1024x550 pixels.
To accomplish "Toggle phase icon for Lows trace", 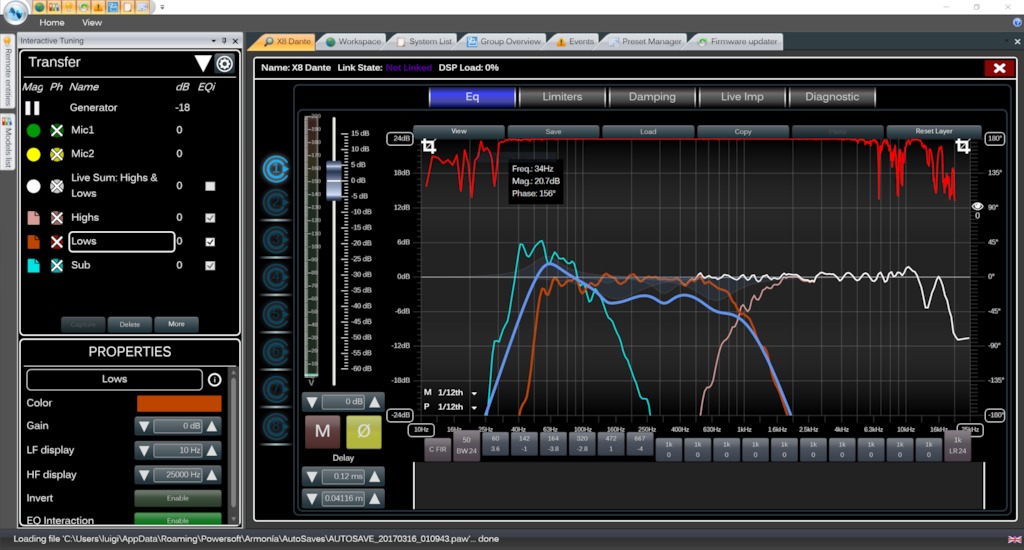I will coord(57,242).
